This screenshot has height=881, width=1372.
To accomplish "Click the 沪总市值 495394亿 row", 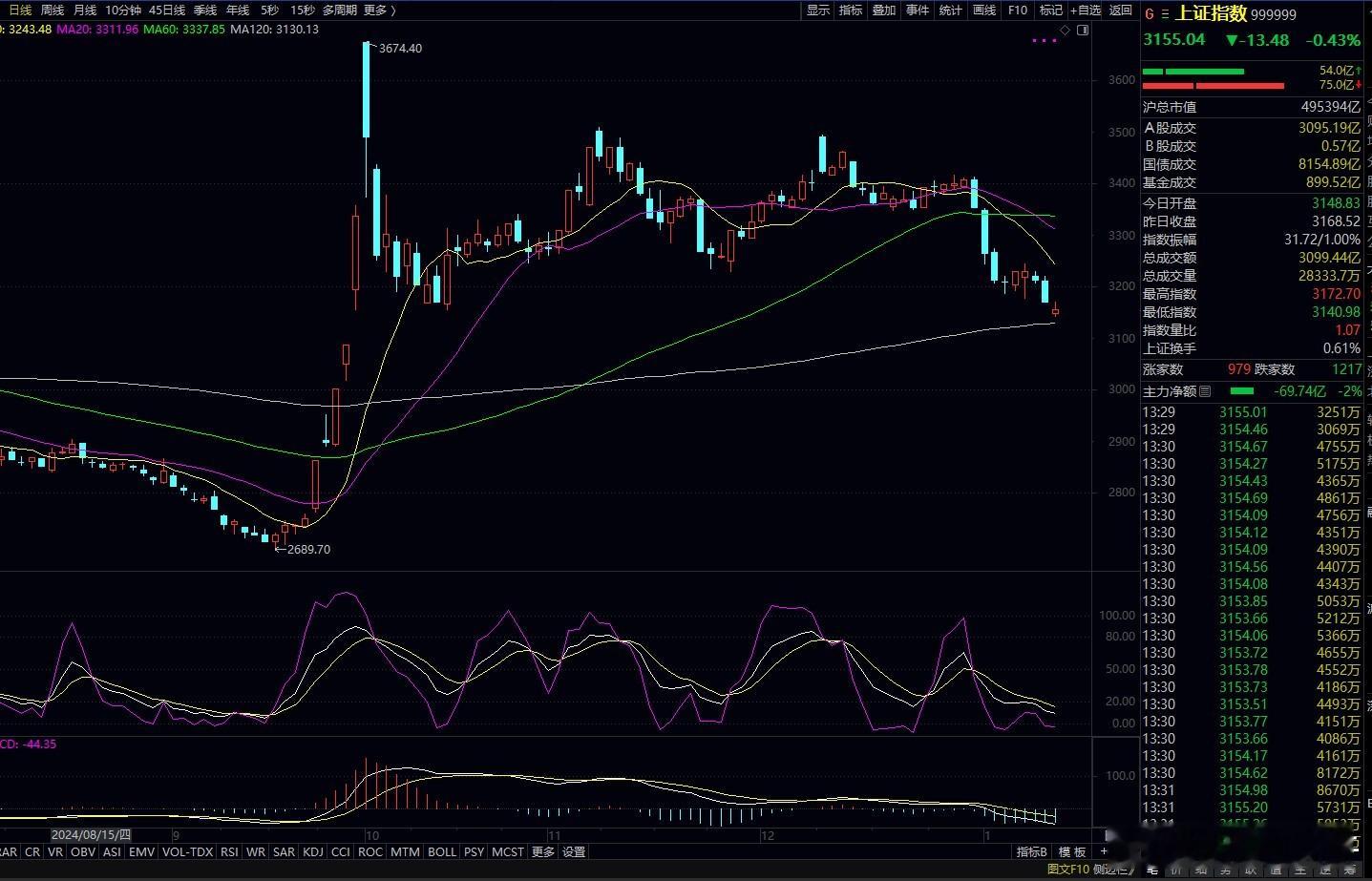I will (1252, 107).
